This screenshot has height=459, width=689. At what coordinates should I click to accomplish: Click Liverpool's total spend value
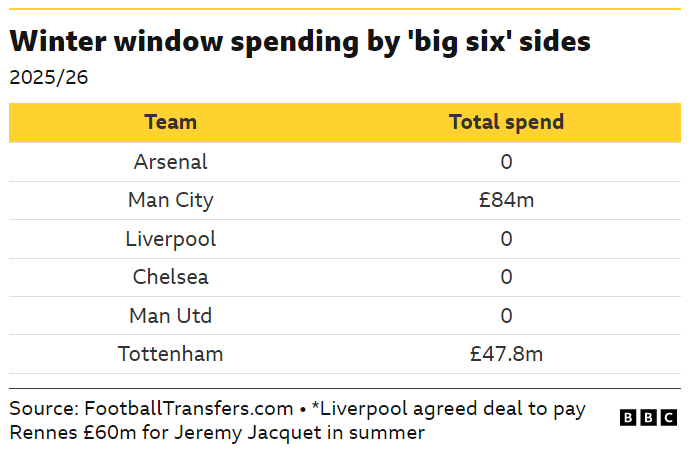506,239
